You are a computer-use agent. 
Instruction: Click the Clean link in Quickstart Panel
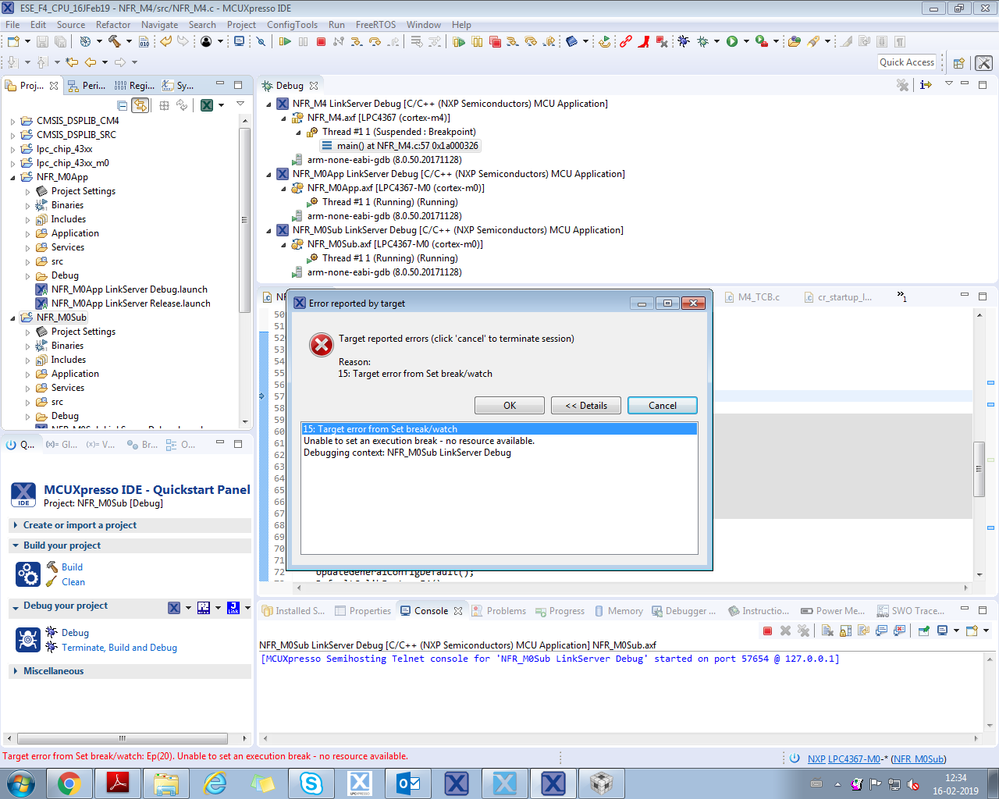tap(73, 582)
